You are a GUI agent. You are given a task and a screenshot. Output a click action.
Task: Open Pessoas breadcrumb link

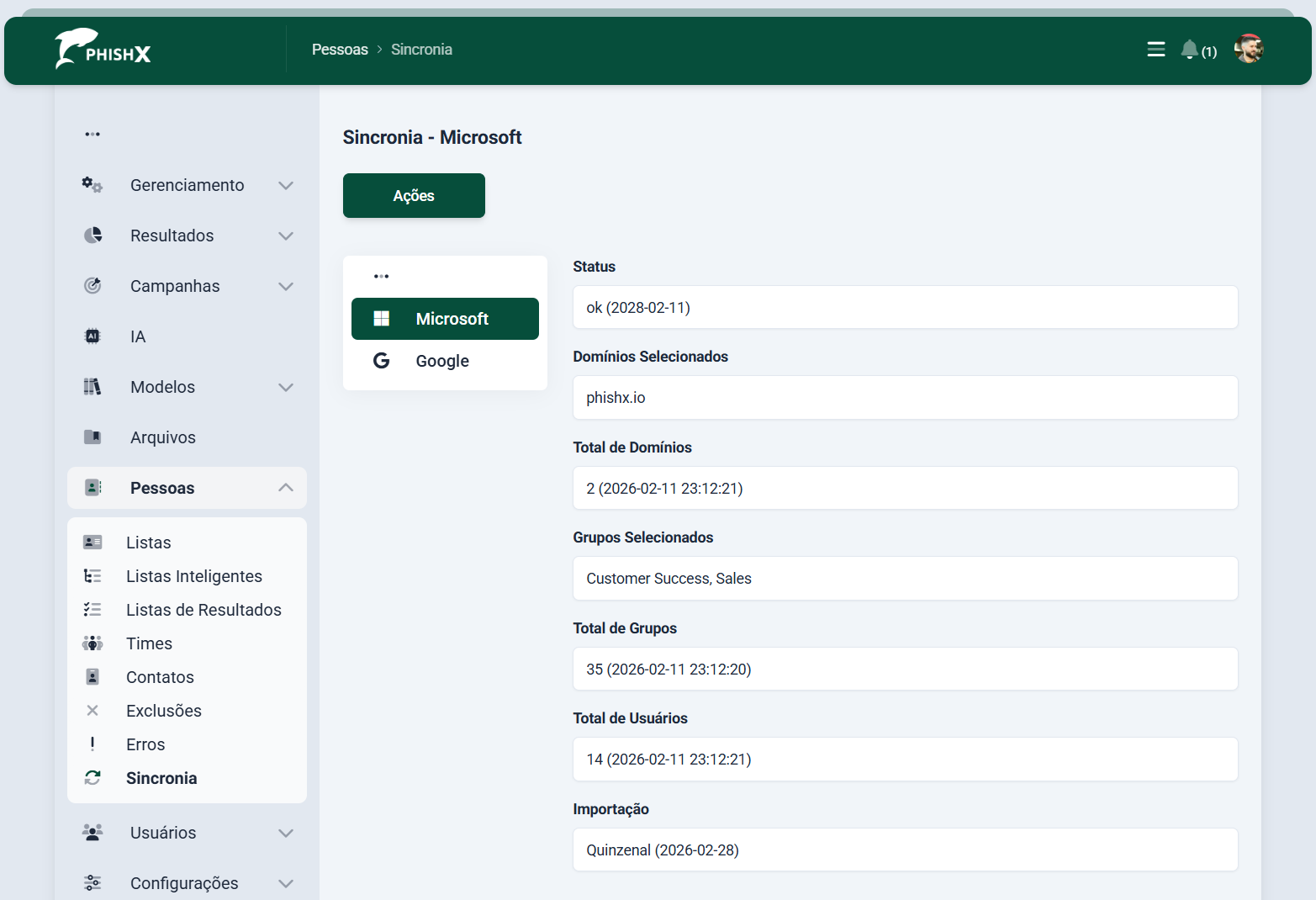pos(340,50)
